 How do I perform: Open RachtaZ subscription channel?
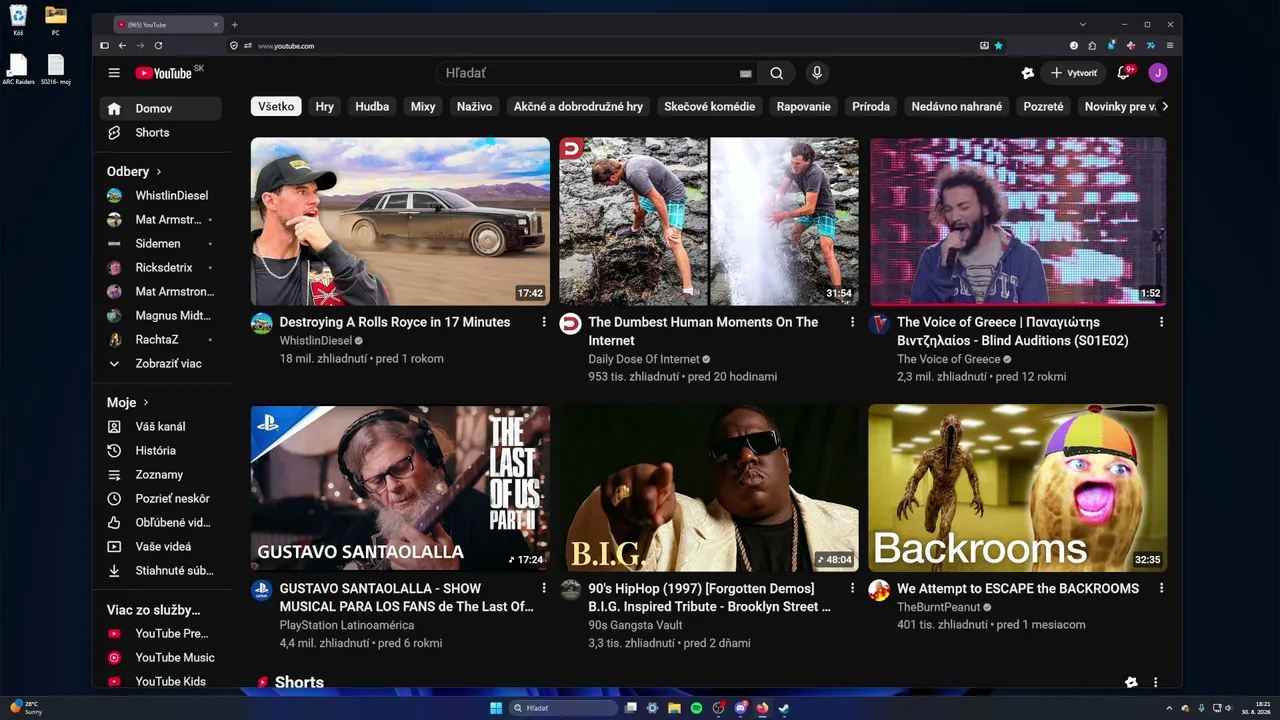click(x=160, y=339)
